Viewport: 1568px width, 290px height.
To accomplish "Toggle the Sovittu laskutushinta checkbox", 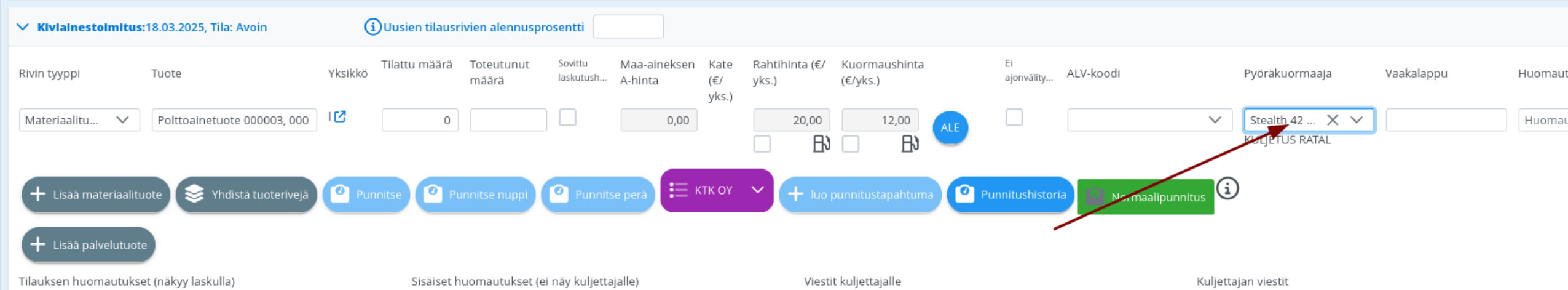I will 567,117.
